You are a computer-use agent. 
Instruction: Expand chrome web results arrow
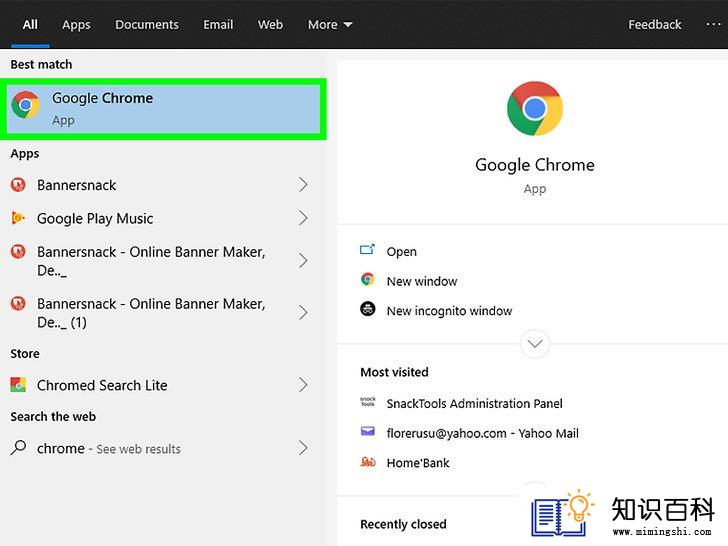[x=303, y=448]
